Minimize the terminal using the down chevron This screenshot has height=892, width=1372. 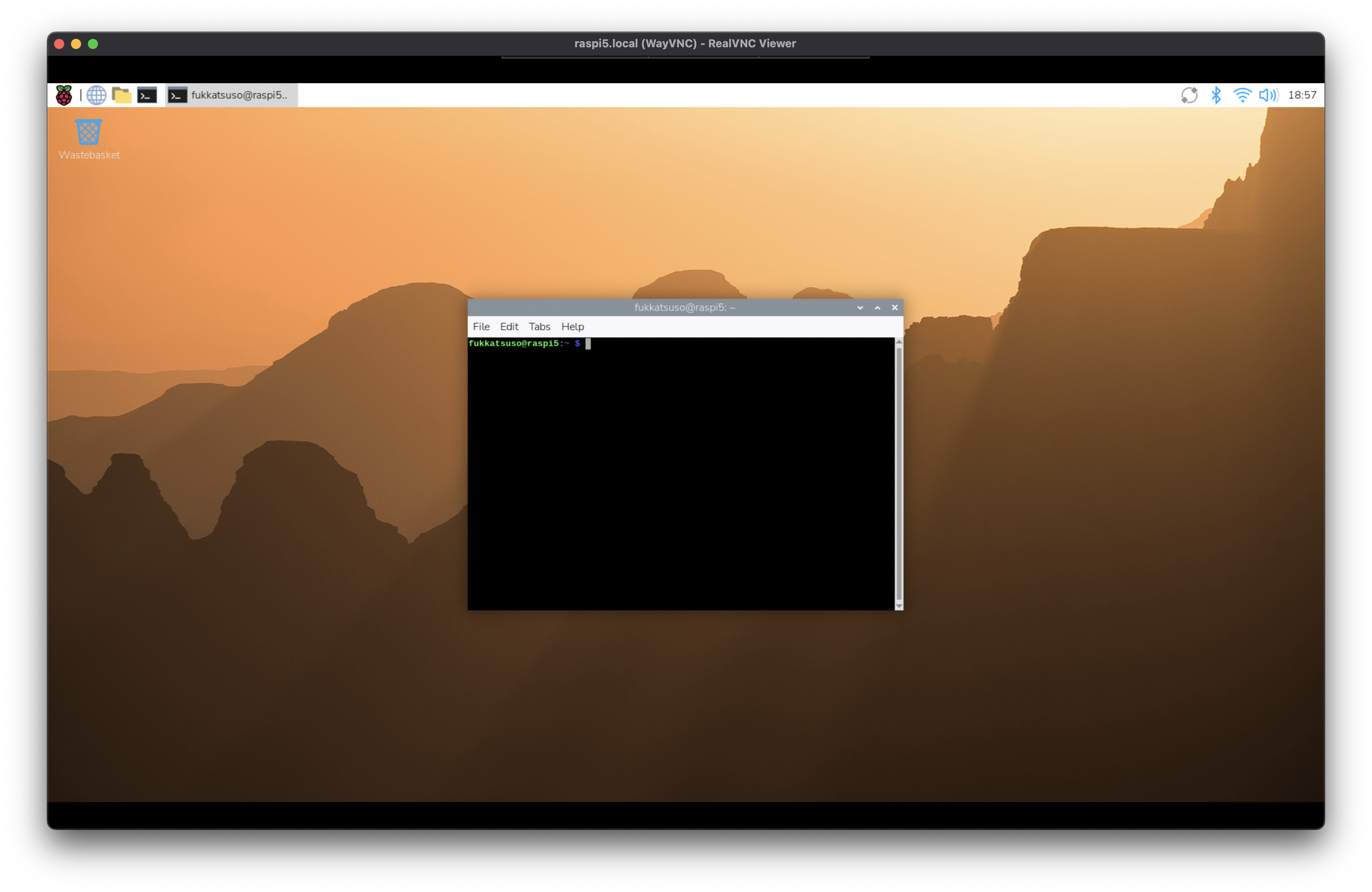(x=860, y=308)
